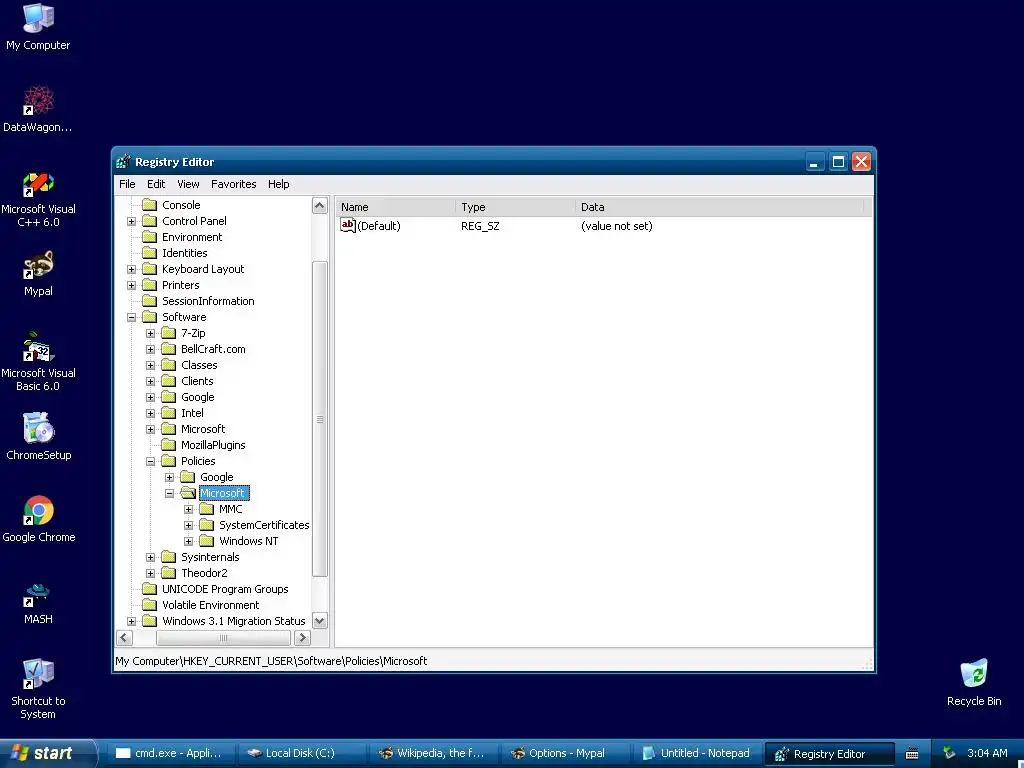Click the tree scroll up arrow
This screenshot has width=1024, height=768.
(x=319, y=206)
